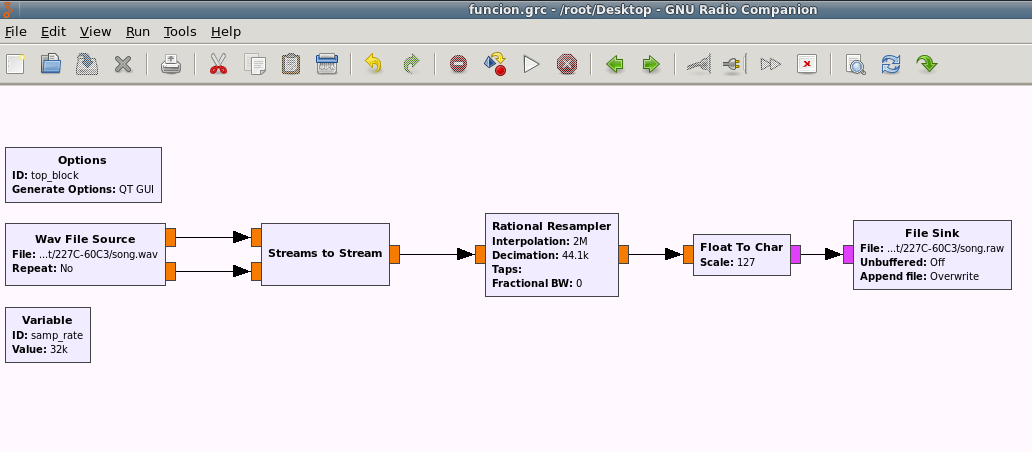Open a flow graph file

(x=51, y=64)
